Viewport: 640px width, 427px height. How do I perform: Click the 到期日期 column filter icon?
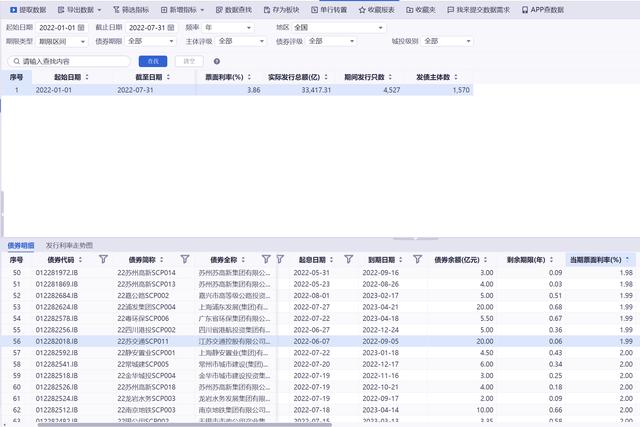click(417, 259)
